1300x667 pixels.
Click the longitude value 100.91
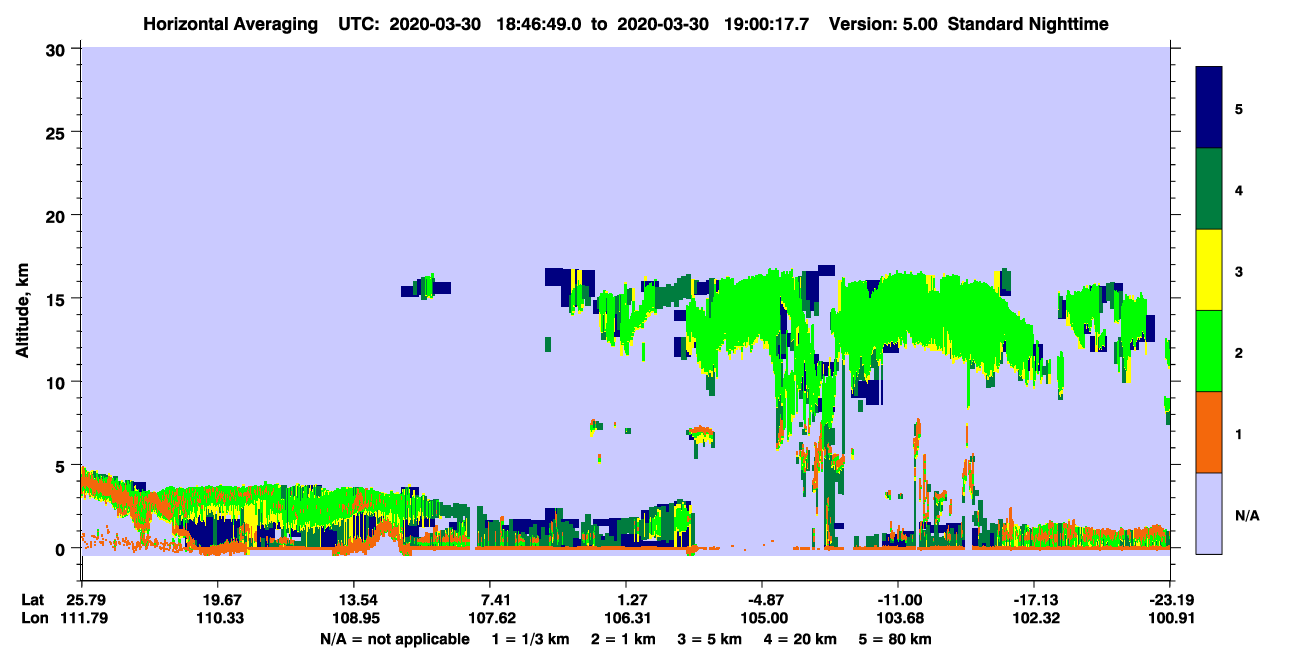(1170, 618)
